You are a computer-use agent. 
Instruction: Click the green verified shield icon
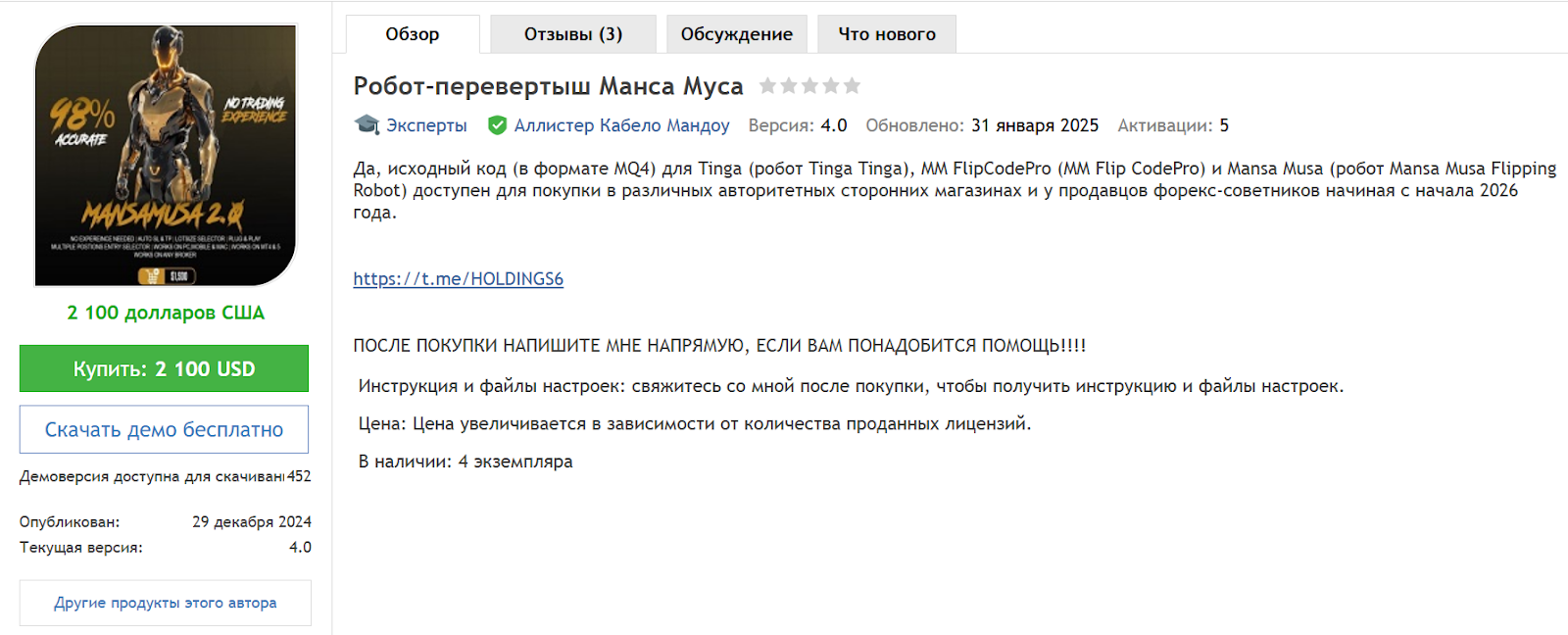tap(498, 125)
